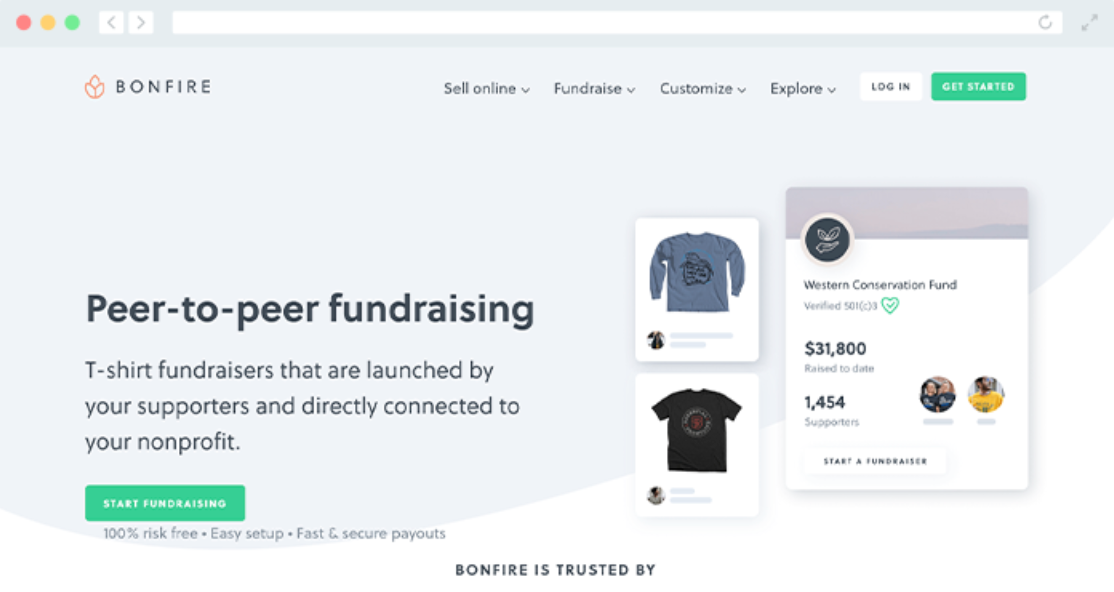Click the browser forward arrow
The image size is (1114, 592).
[141, 23]
